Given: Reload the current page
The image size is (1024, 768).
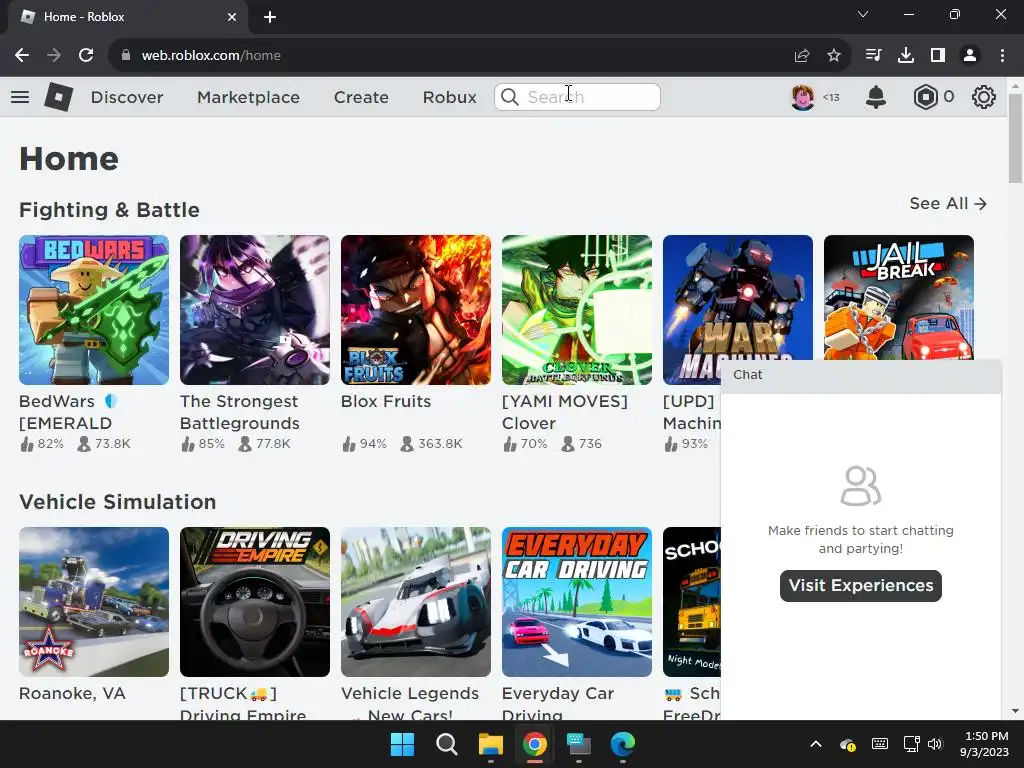Looking at the screenshot, I should click(86, 56).
